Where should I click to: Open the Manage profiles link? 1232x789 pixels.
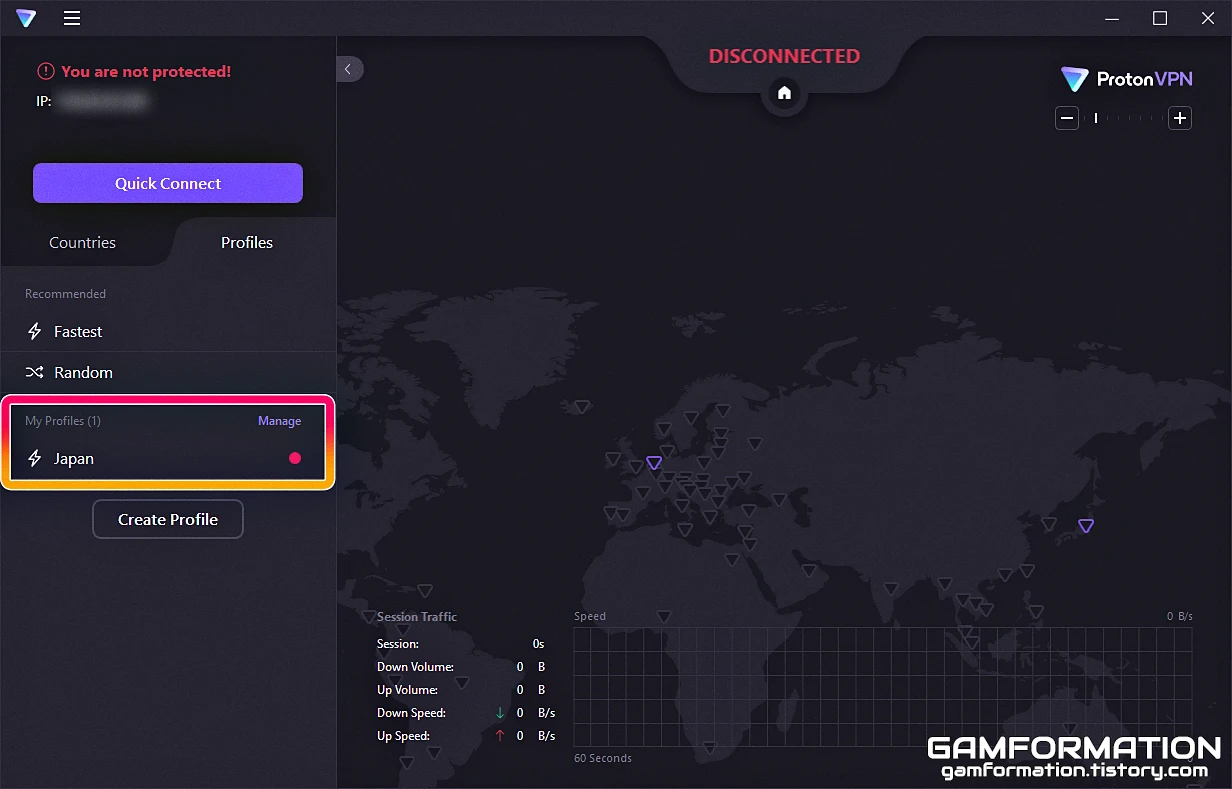279,421
